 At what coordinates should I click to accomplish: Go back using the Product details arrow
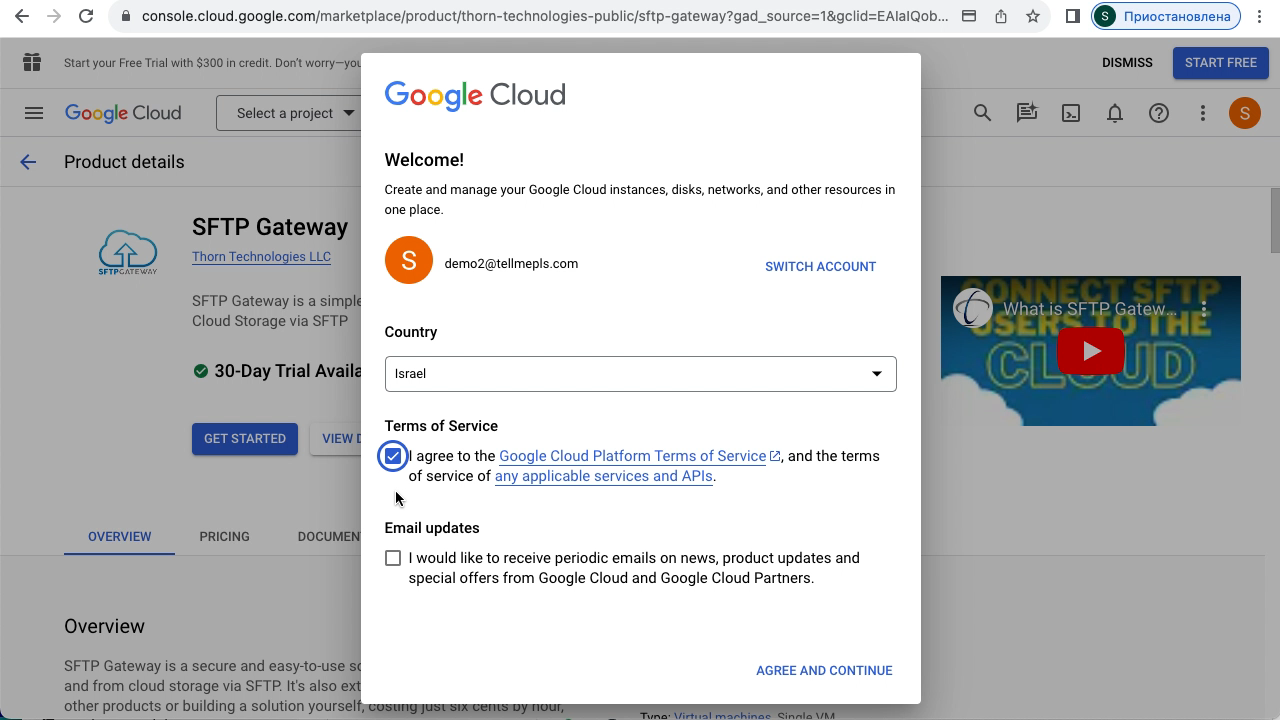(x=28, y=162)
